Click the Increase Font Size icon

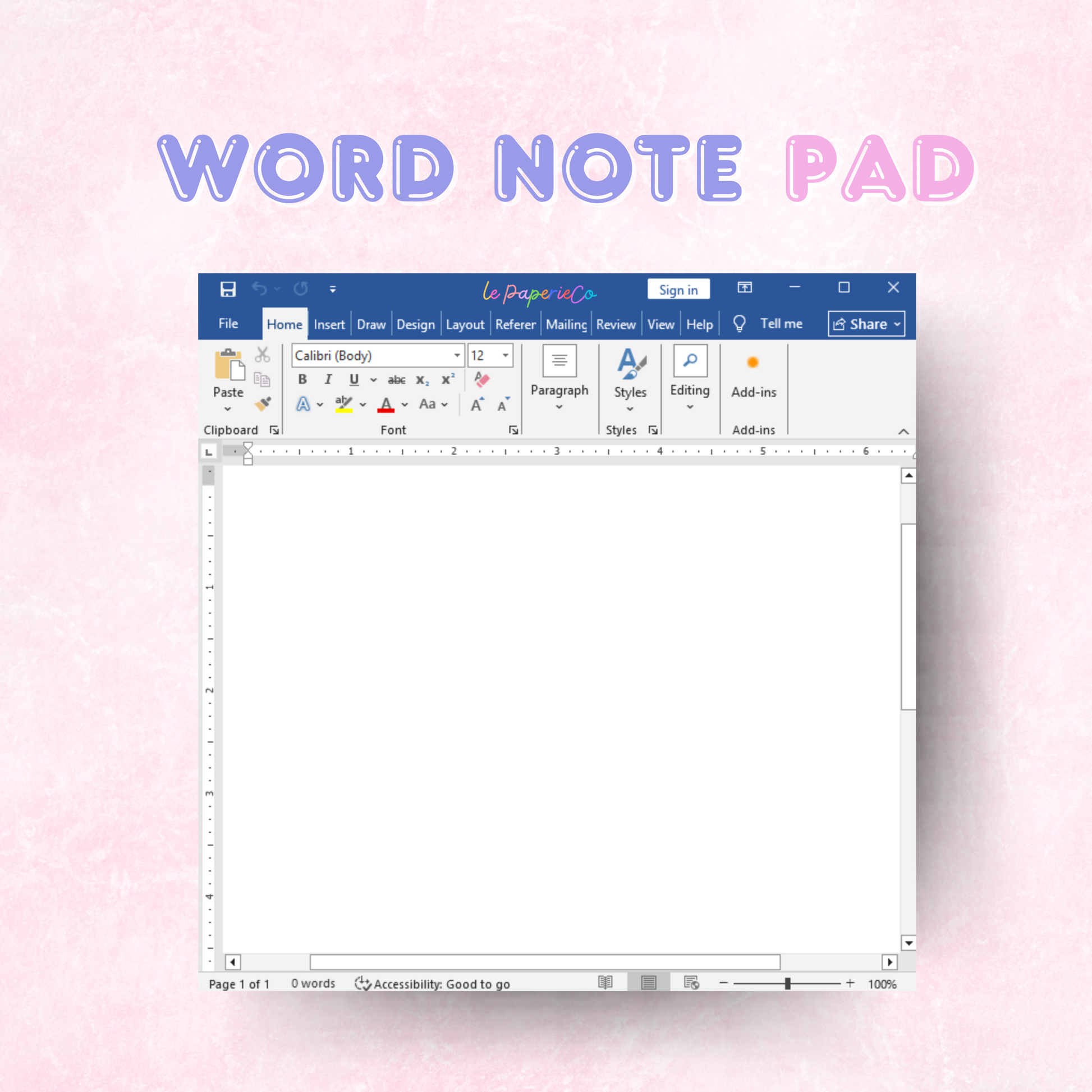pos(478,404)
